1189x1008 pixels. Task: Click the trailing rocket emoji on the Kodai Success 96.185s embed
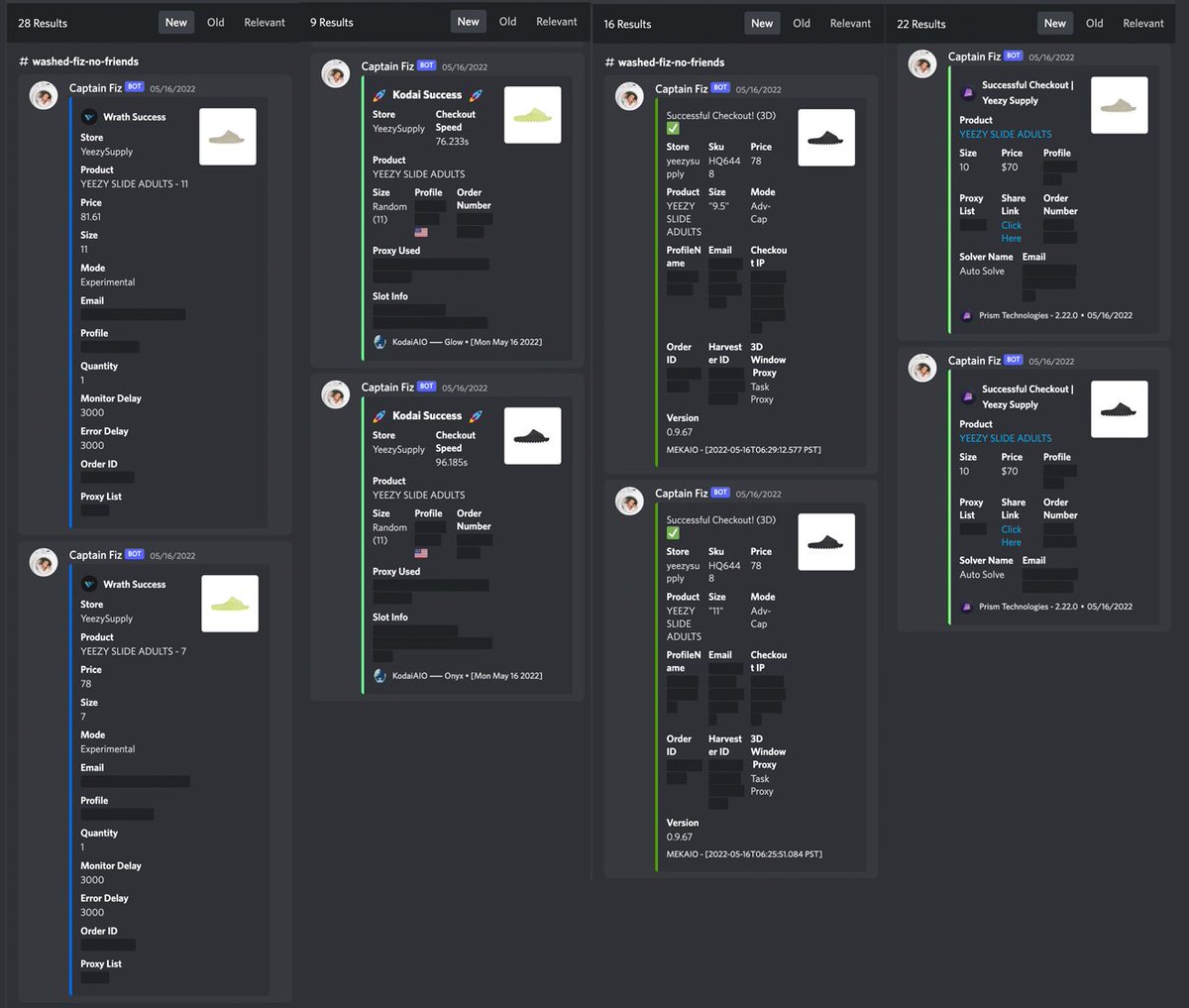(476, 416)
